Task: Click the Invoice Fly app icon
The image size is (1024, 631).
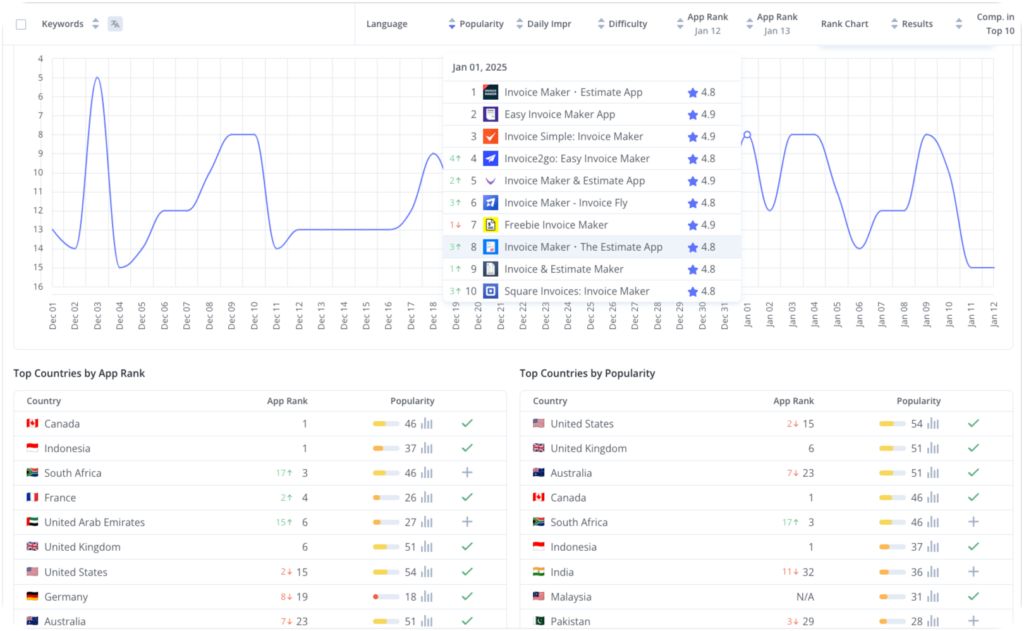Action: coord(490,203)
